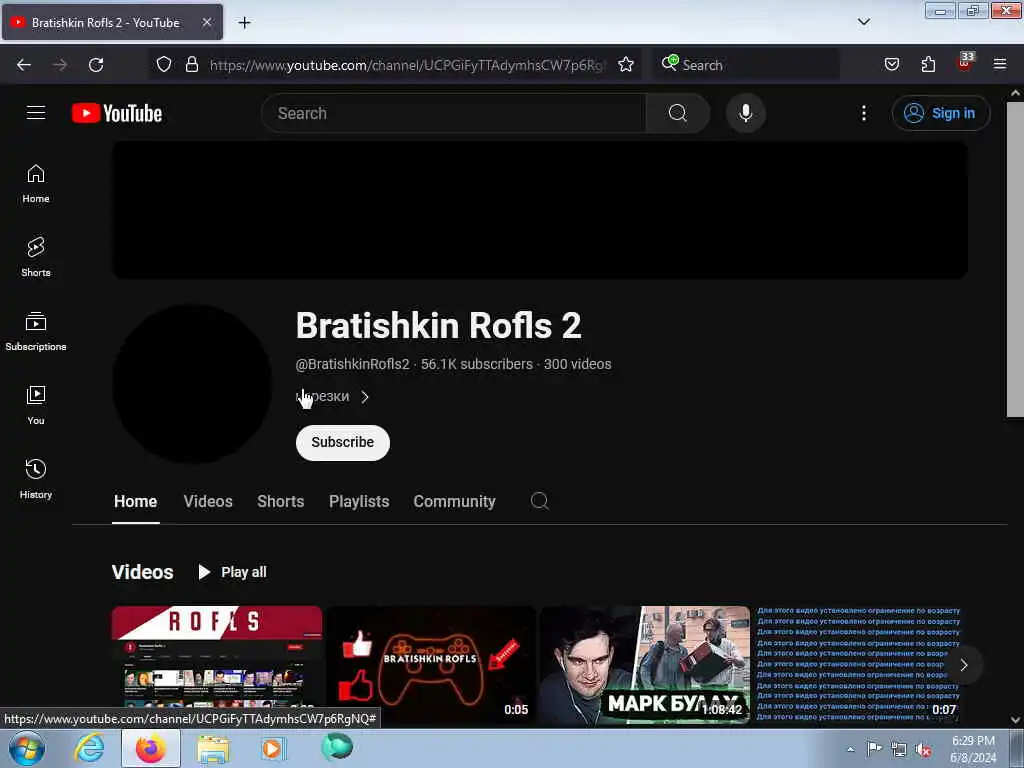The height and width of the screenshot is (768, 1024).
Task: Close the Bratishkin Rofls 2 tab
Action: pyautogui.click(x=206, y=22)
